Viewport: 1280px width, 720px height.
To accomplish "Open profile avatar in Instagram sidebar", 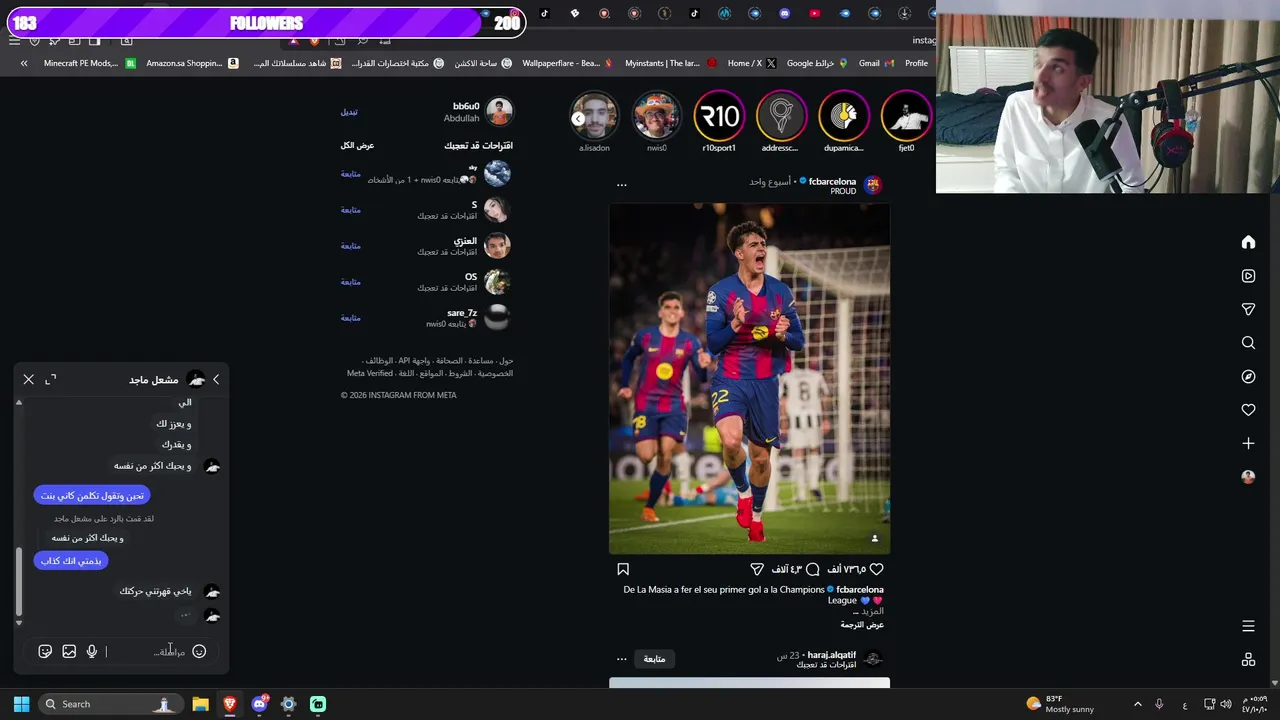I will click(1248, 477).
